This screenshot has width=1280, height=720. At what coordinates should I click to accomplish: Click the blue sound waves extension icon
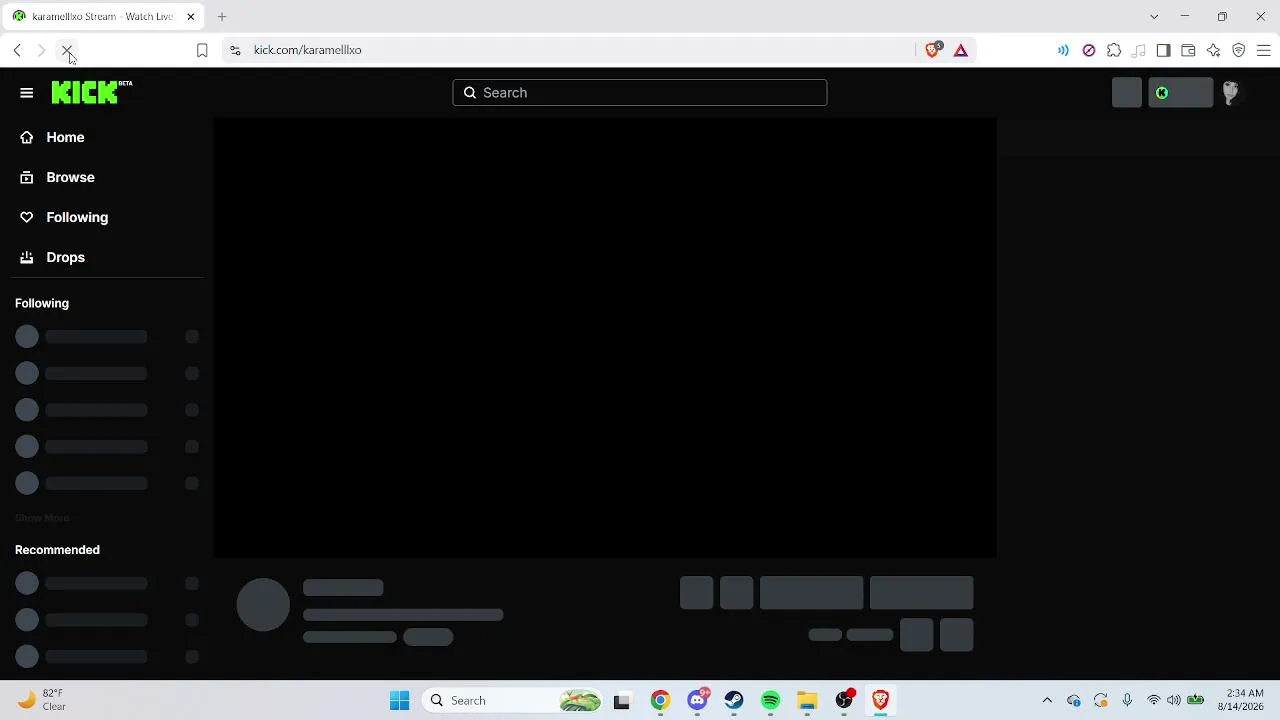(x=1063, y=50)
